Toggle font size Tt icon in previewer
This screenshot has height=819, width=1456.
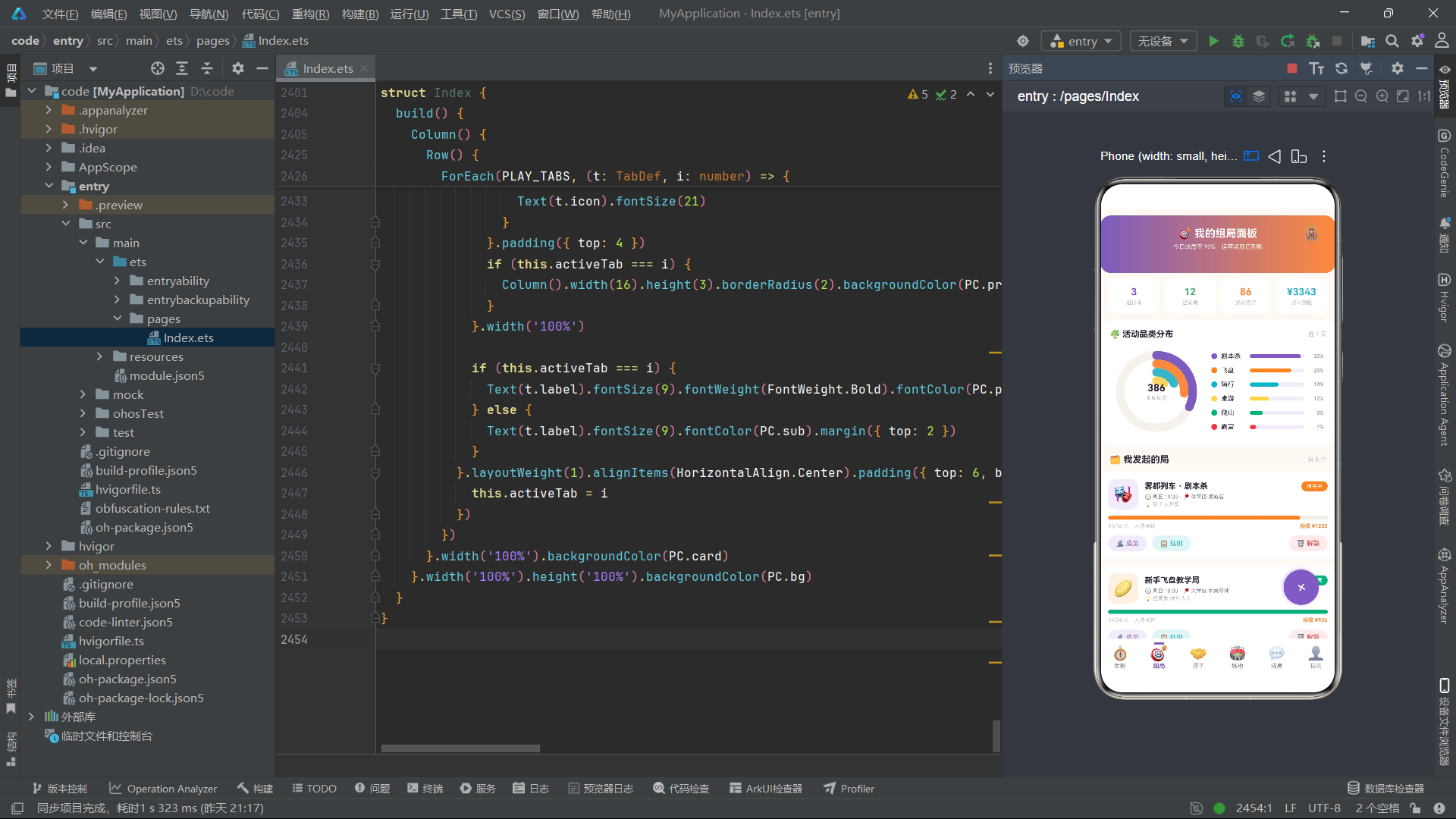pos(1316,68)
